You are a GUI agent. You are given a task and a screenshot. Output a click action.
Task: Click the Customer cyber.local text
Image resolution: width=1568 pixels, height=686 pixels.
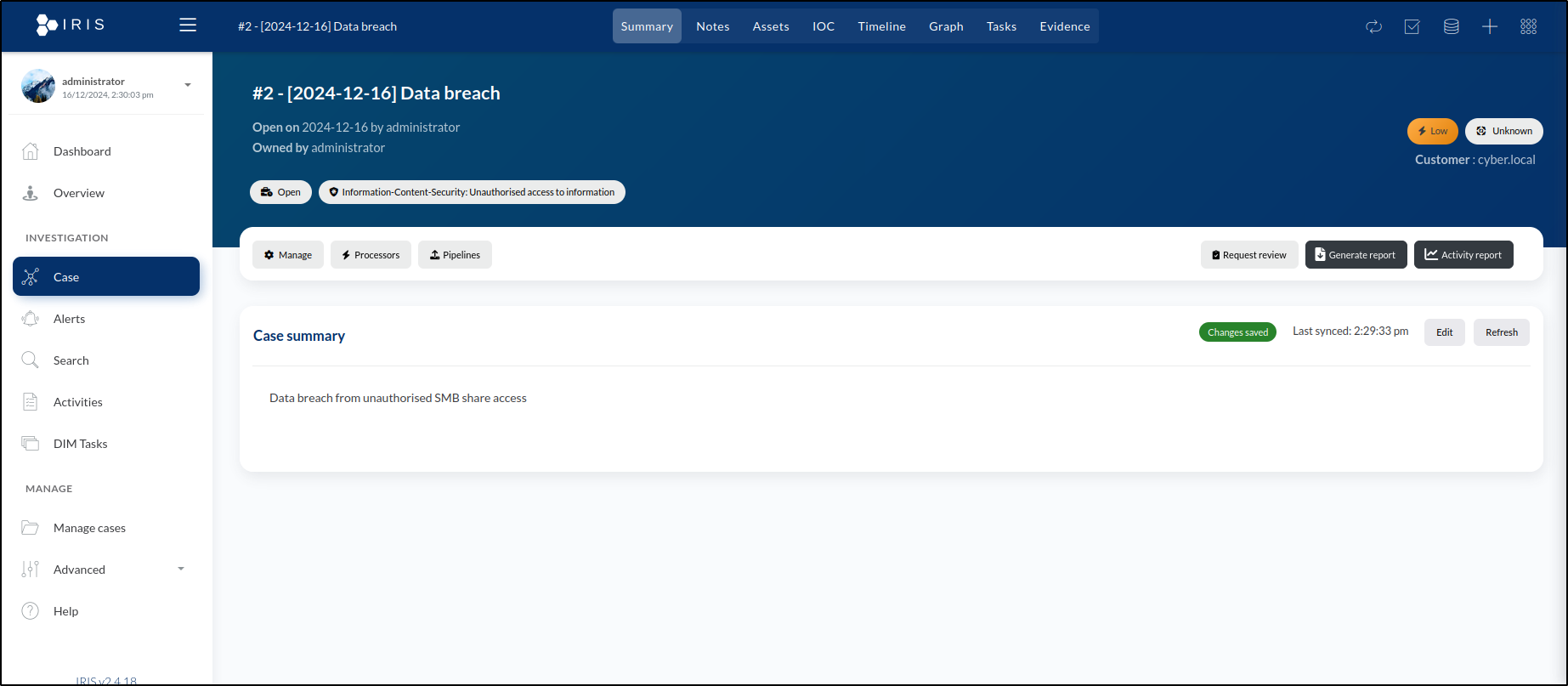(1475, 160)
